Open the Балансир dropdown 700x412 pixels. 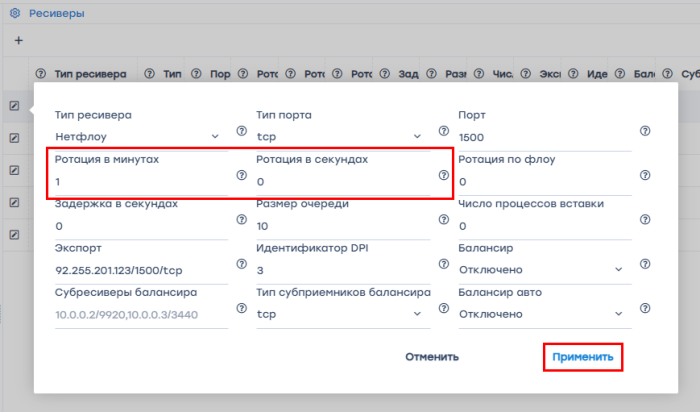pyautogui.click(x=541, y=269)
